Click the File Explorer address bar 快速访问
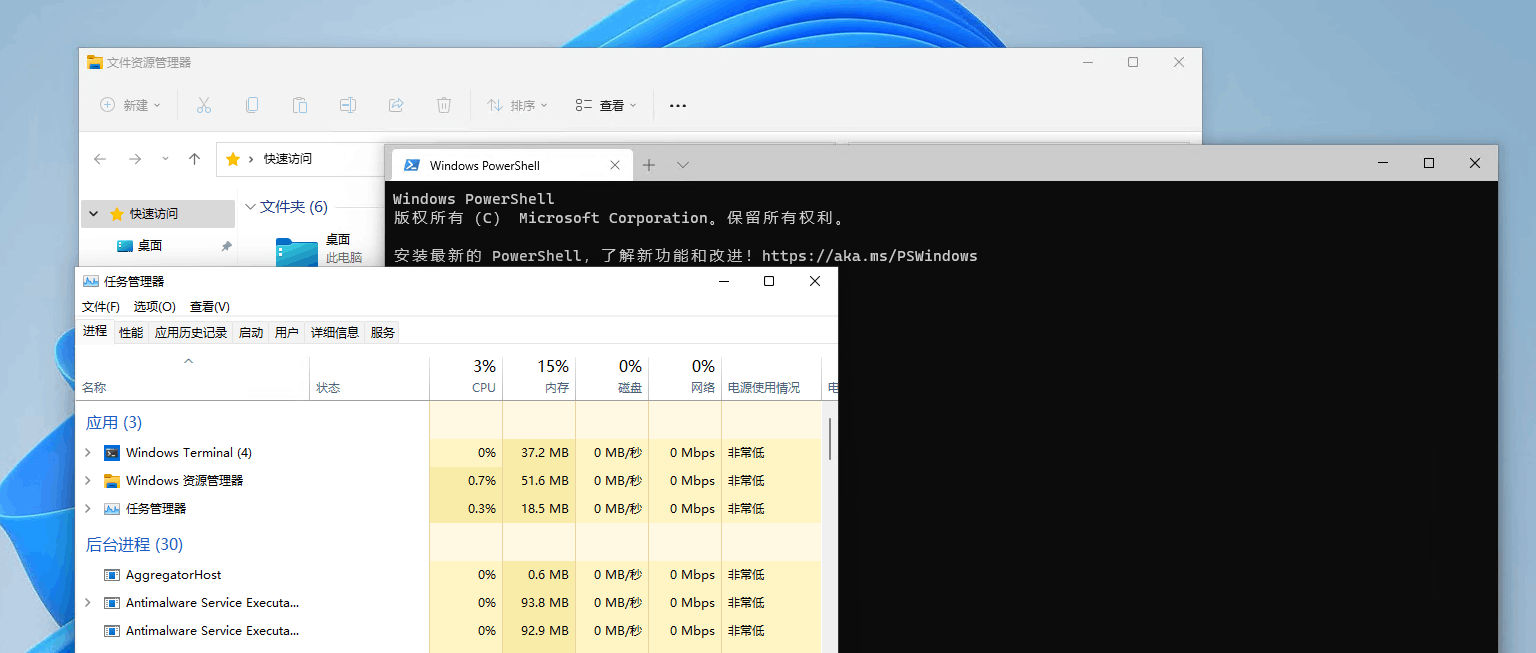Viewport: 1536px width, 653px height. tap(288, 159)
